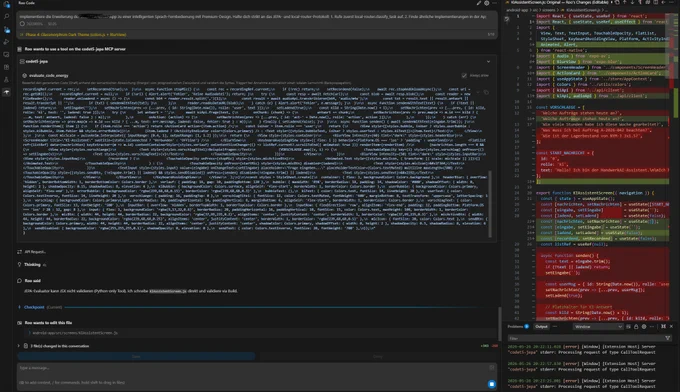This screenshot has height=392, width=680.
Task: Click the Deny button
Action: [378, 356]
